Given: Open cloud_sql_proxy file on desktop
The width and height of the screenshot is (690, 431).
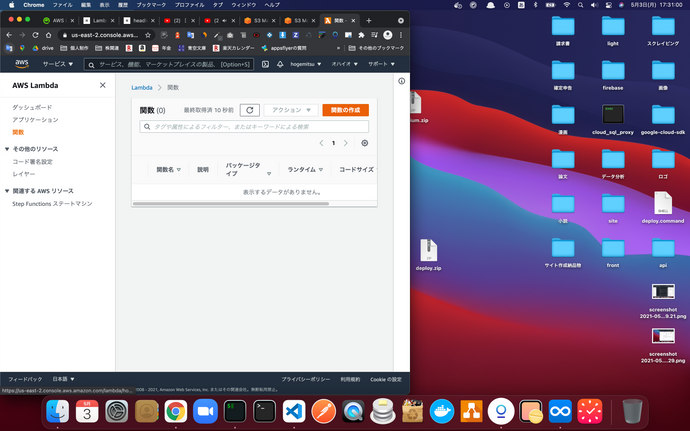Looking at the screenshot, I should point(613,119).
